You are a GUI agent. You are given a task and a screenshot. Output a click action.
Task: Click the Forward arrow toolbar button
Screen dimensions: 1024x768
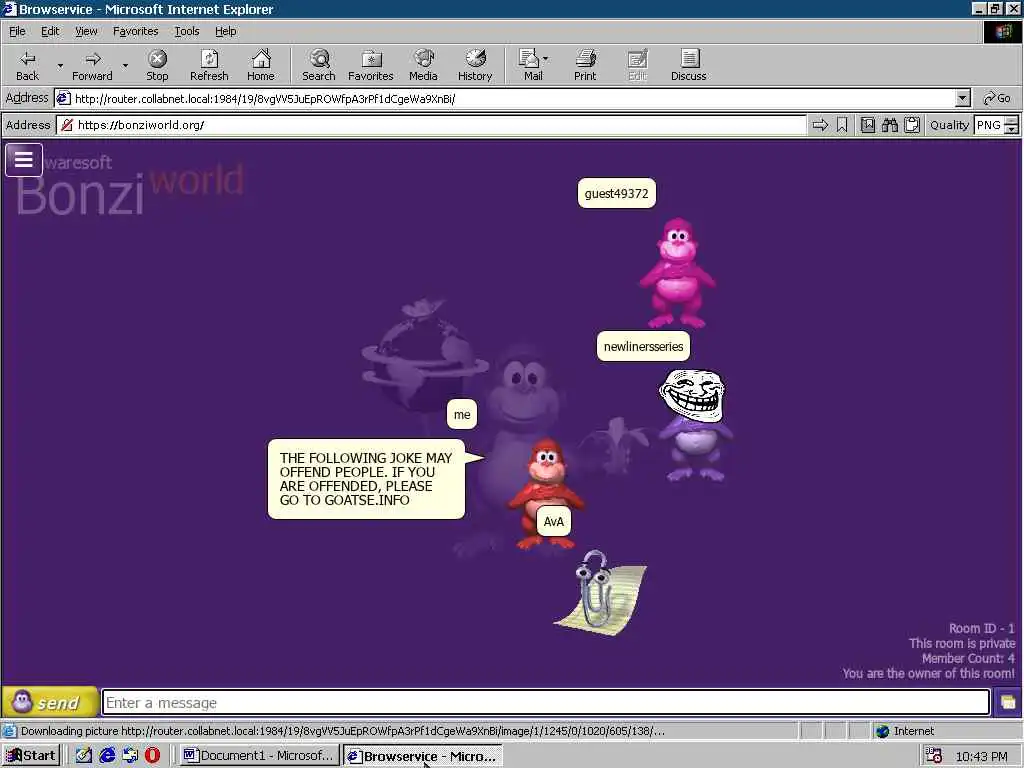(x=92, y=65)
